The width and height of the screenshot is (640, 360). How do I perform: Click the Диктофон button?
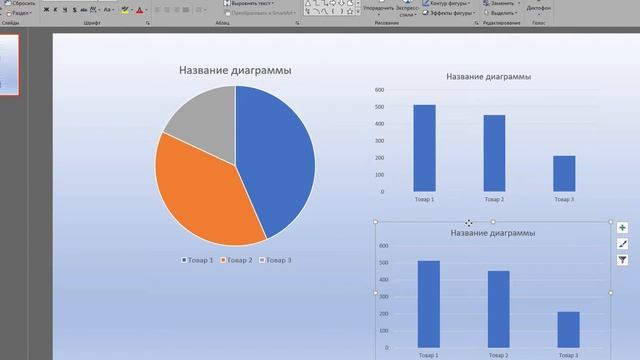click(538, 8)
